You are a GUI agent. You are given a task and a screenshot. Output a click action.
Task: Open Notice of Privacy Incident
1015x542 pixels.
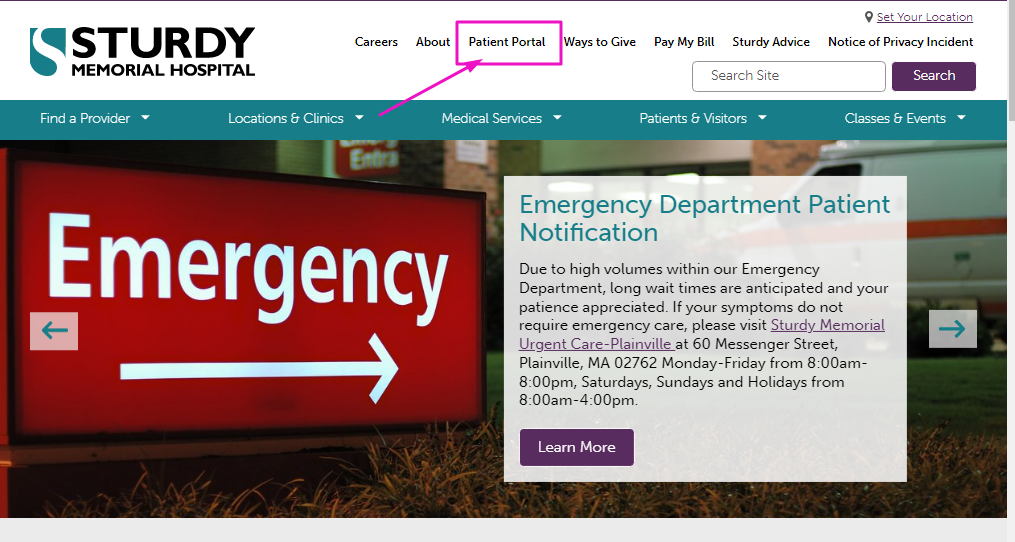pos(900,42)
